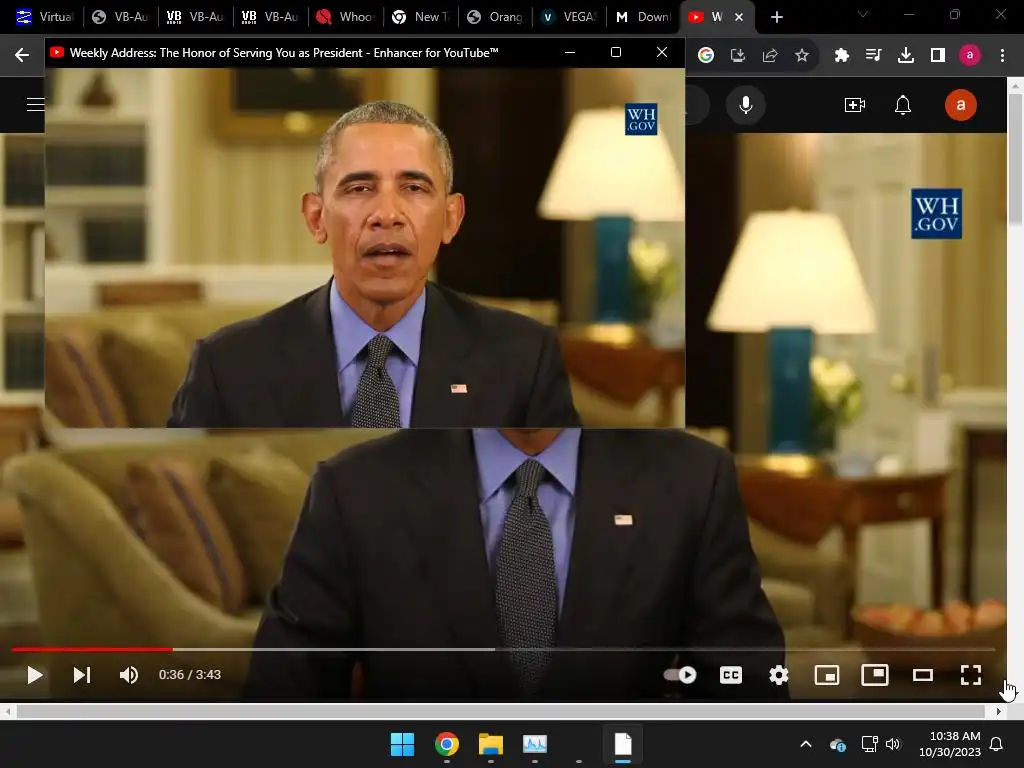Close the active YouTube tab
Viewport: 1024px width, 768px height.
pyautogui.click(x=739, y=18)
